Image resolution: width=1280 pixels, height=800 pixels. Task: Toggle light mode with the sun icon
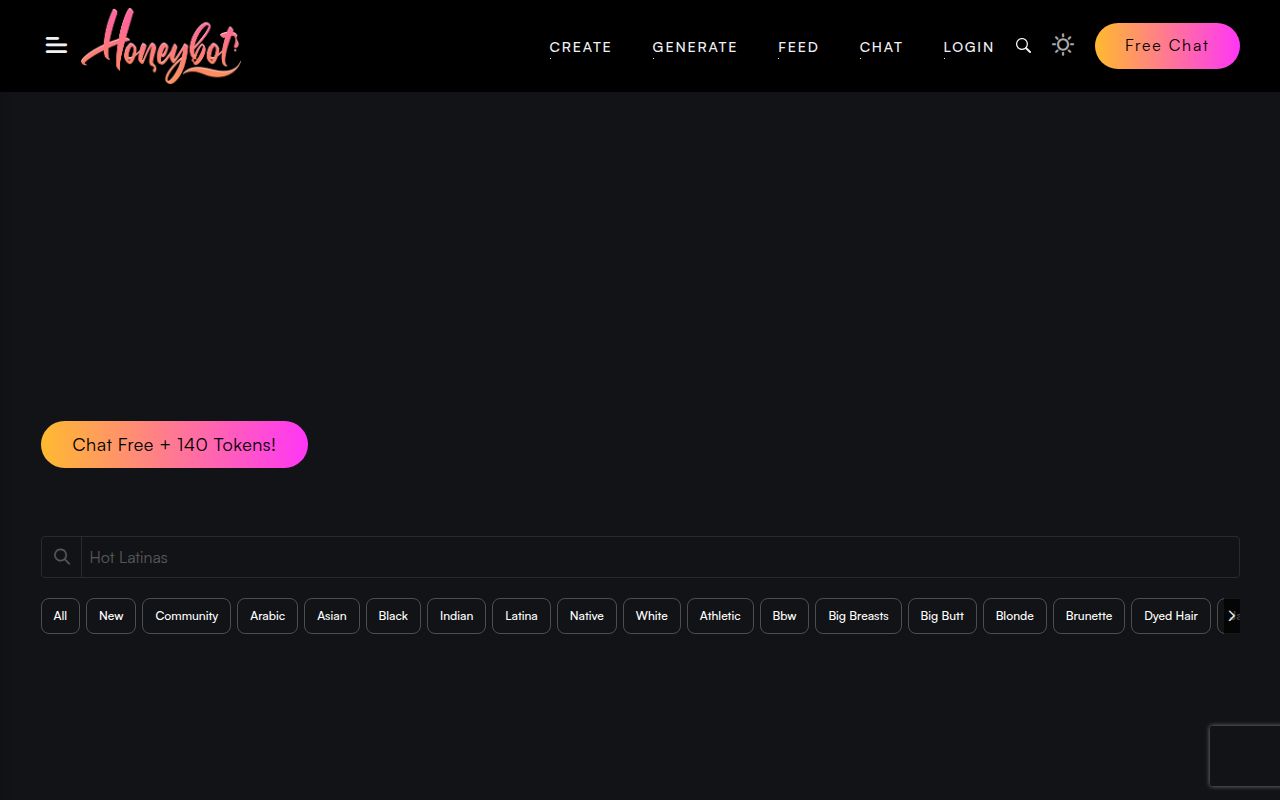1062,45
